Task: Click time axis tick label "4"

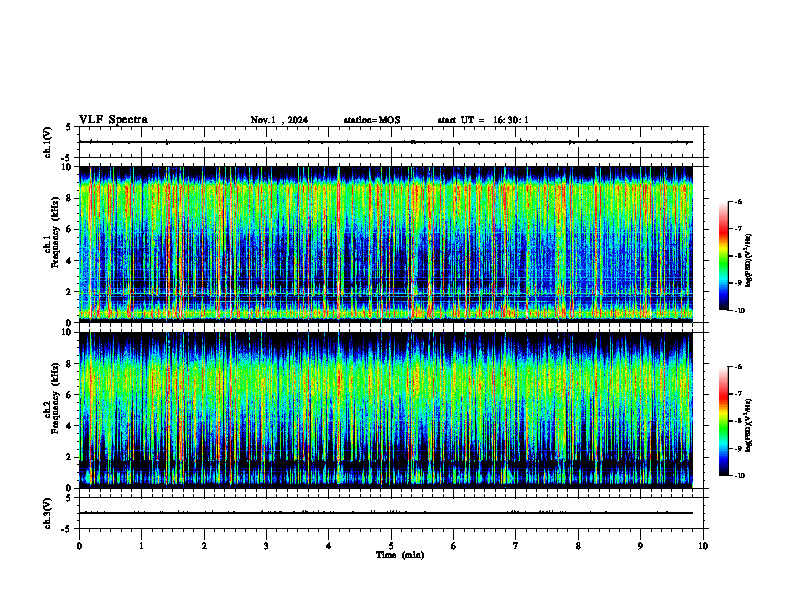Action: (328, 546)
